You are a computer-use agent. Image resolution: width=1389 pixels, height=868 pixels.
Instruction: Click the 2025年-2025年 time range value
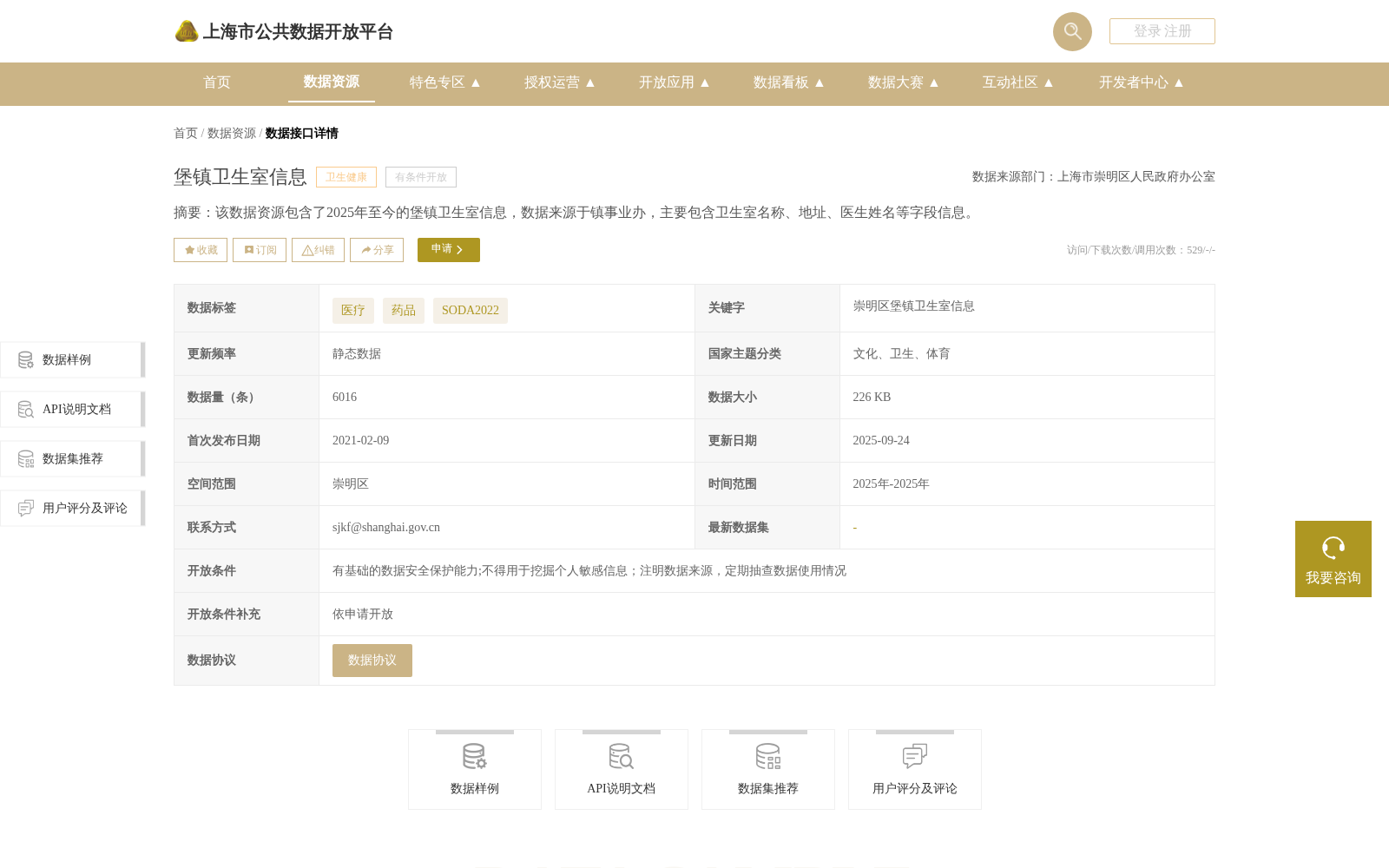pos(891,483)
